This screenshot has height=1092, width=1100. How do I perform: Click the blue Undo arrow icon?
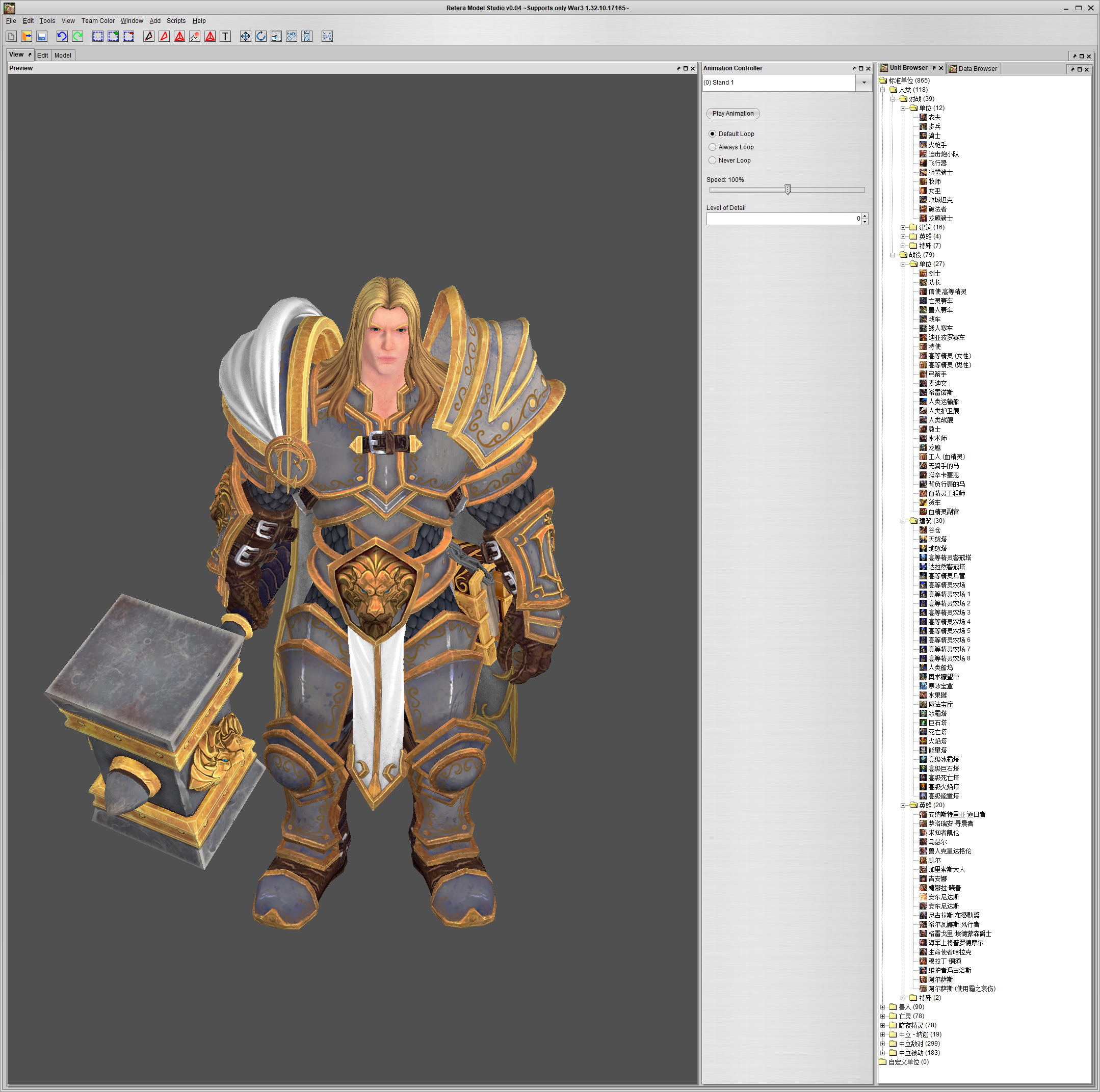62,36
